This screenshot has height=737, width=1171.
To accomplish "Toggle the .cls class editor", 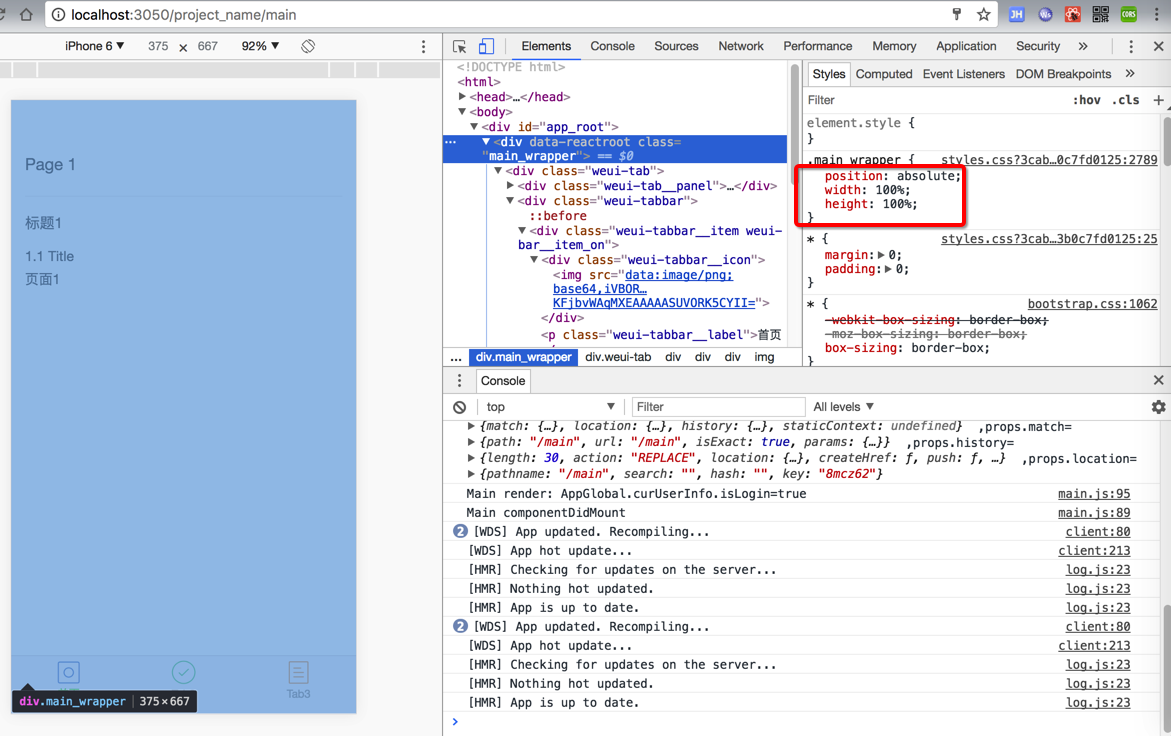I will 1126,100.
